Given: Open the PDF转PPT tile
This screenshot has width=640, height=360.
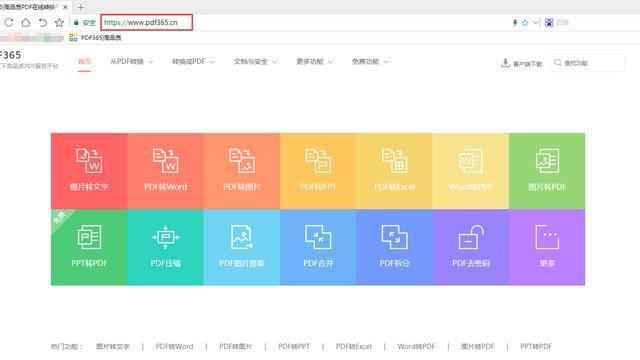Looking at the screenshot, I should [318, 171].
